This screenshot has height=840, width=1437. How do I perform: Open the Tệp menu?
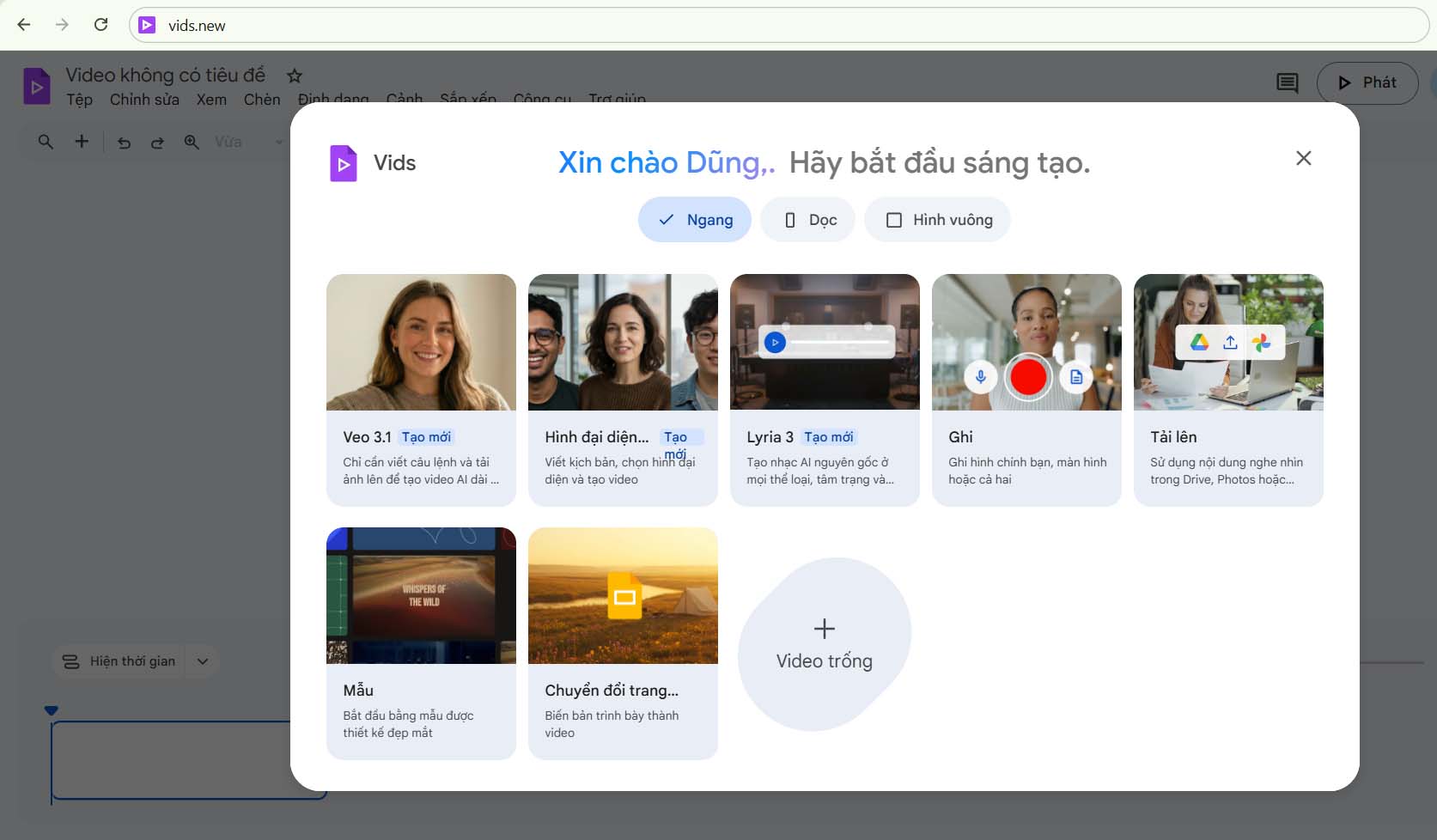point(79,100)
